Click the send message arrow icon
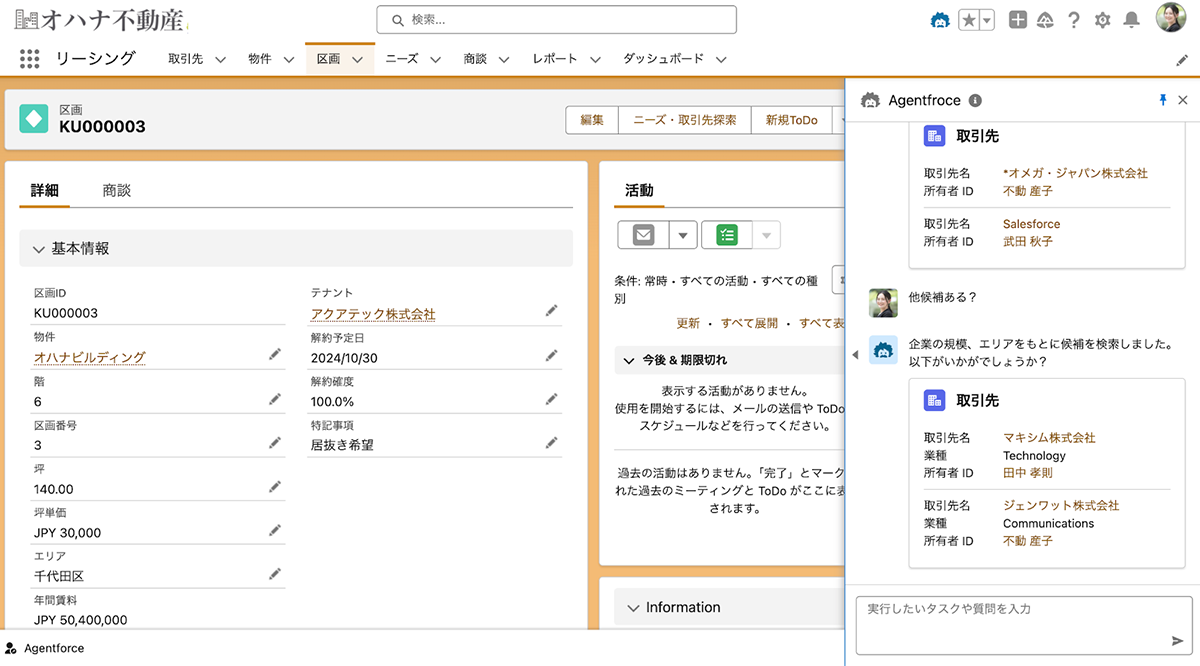 tap(1177, 641)
